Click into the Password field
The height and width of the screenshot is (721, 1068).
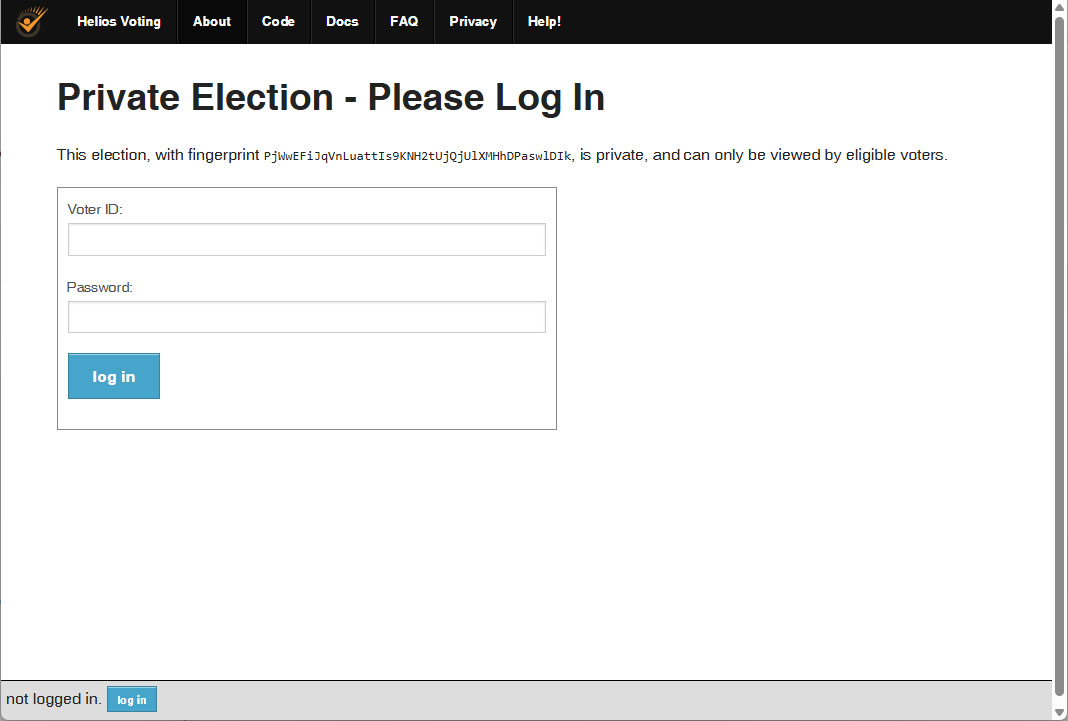(x=306, y=317)
